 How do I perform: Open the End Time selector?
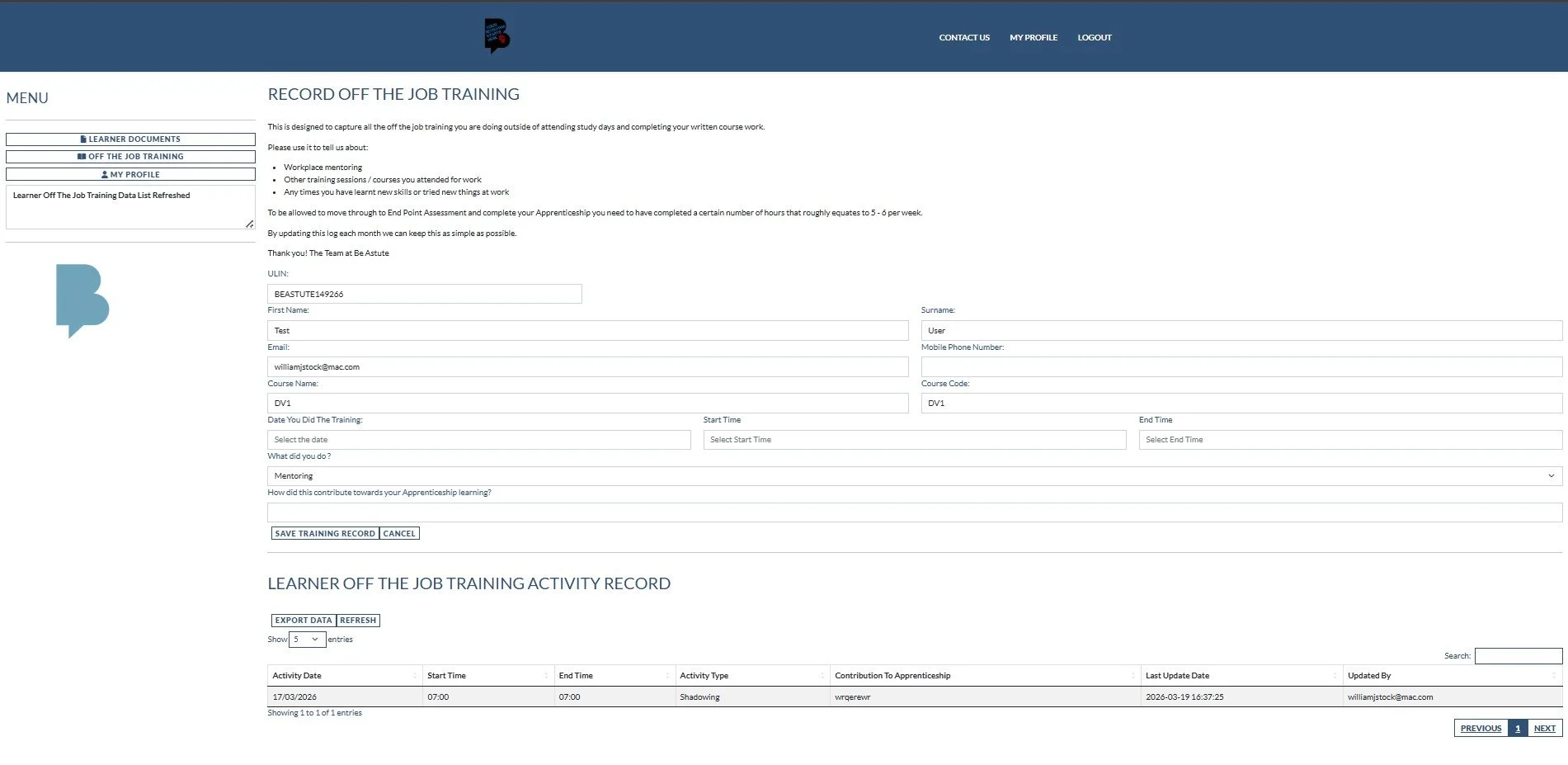click(1350, 440)
